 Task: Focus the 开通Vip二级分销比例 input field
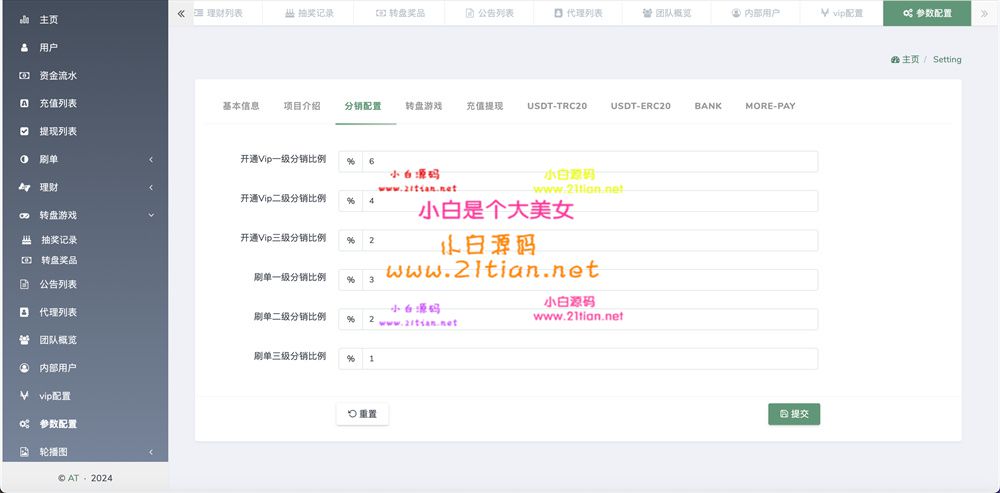(x=590, y=201)
